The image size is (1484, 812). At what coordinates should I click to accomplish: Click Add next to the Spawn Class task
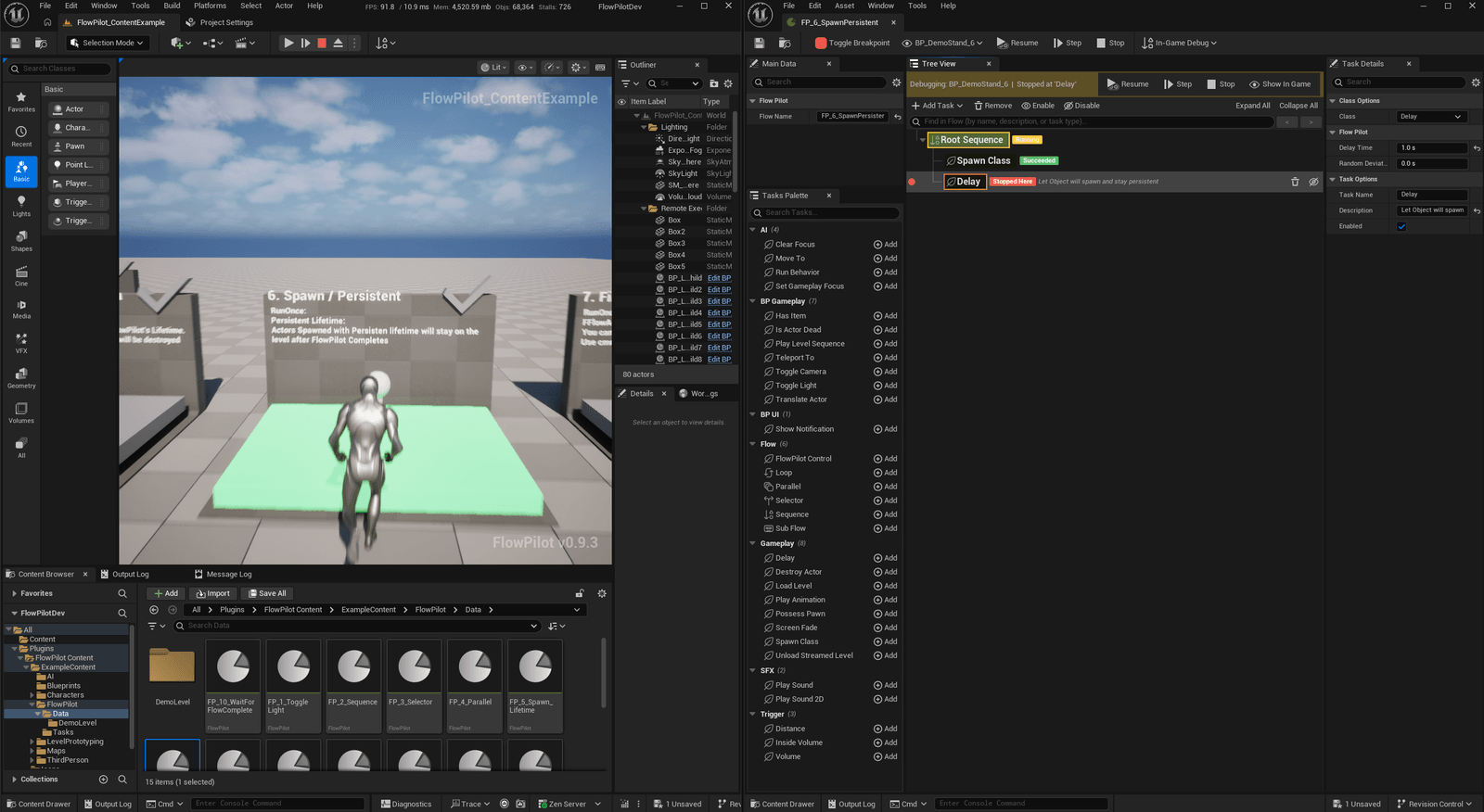pos(885,641)
